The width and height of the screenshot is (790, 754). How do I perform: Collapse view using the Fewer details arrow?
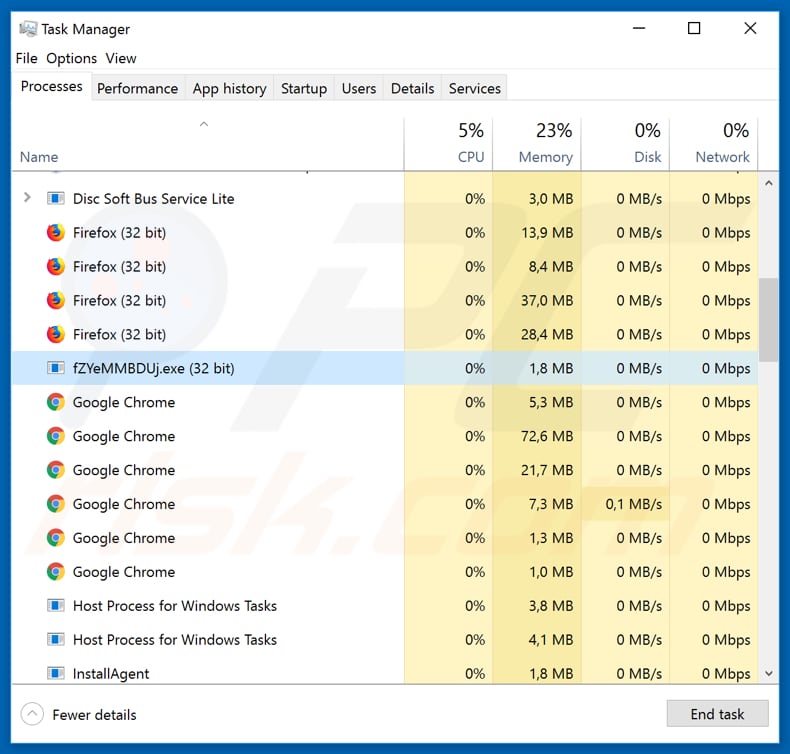[32, 714]
